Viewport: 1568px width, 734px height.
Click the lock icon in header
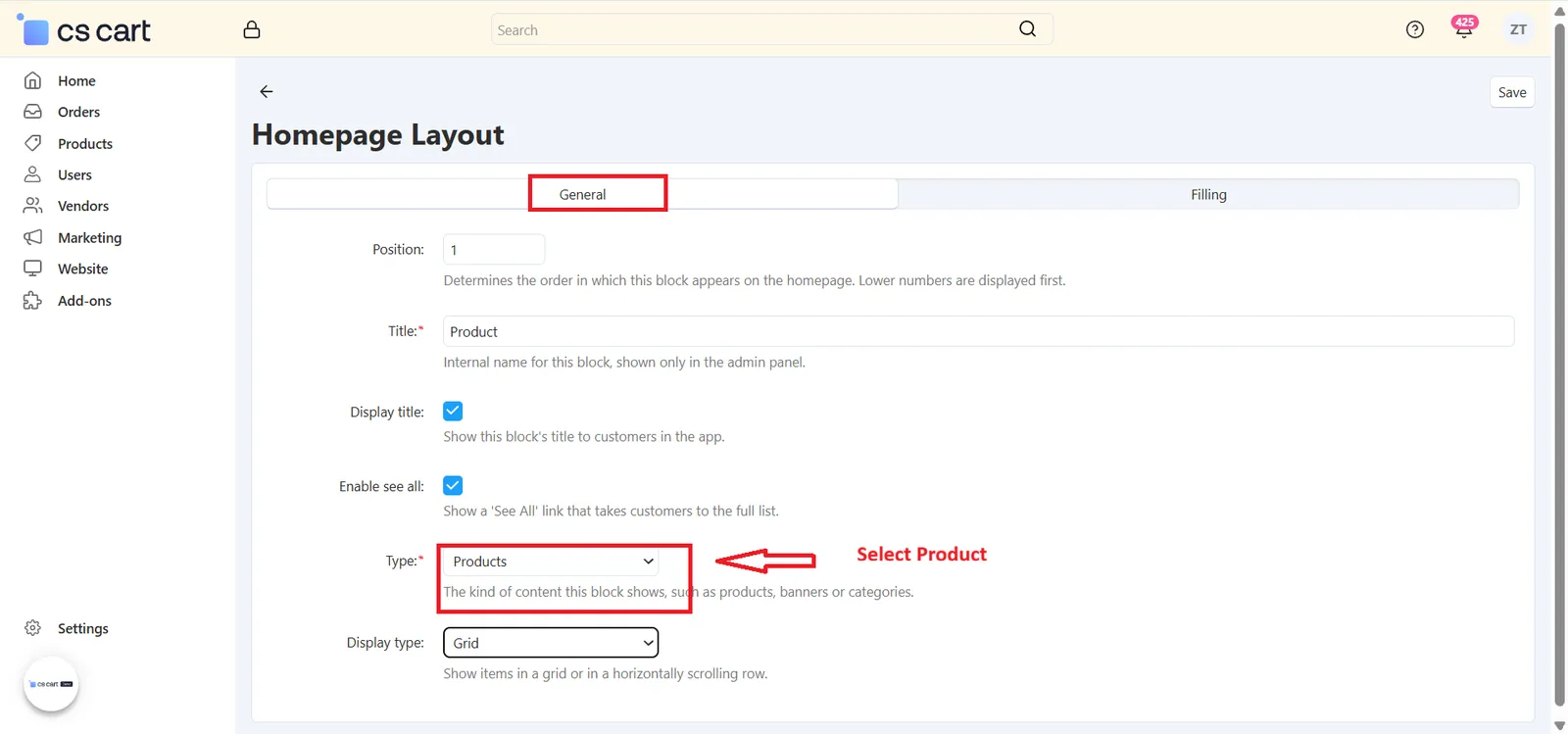point(252,29)
